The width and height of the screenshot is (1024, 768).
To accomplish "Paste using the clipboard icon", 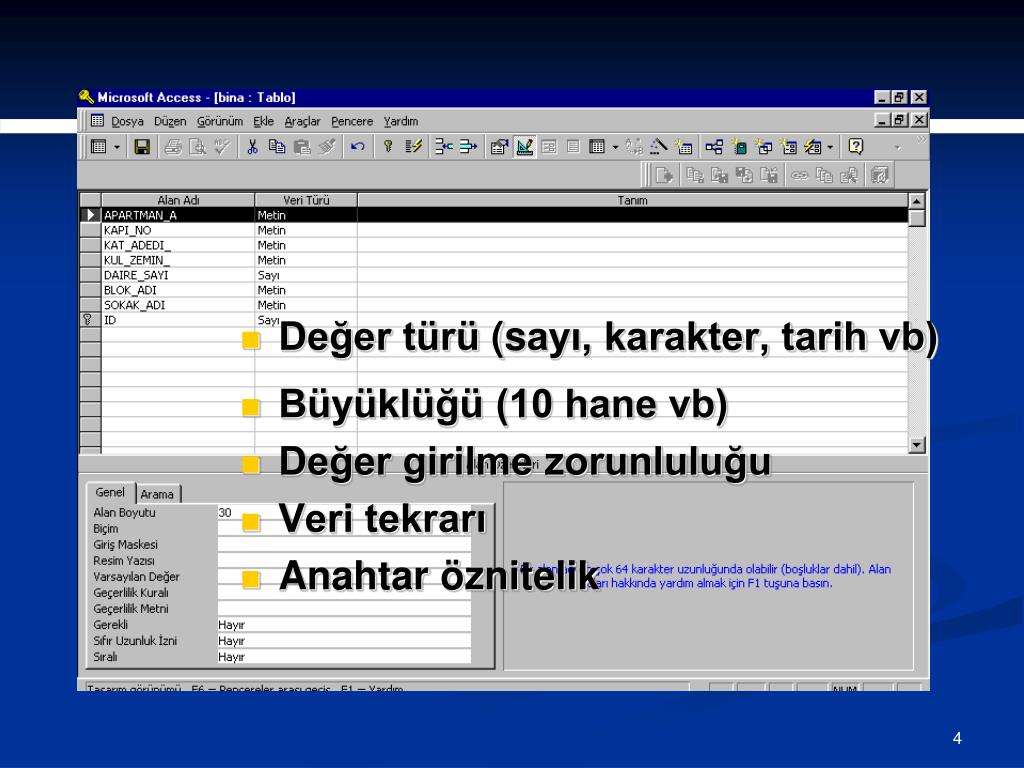I will (x=302, y=147).
